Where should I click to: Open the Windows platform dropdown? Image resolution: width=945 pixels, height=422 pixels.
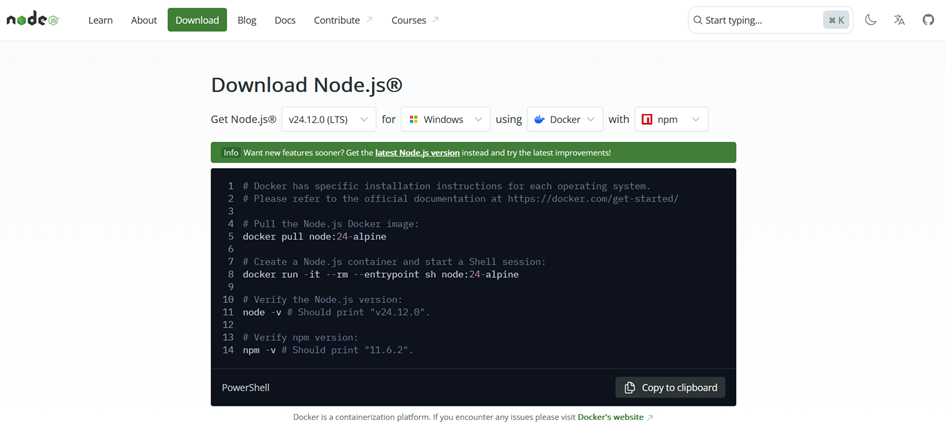click(445, 119)
